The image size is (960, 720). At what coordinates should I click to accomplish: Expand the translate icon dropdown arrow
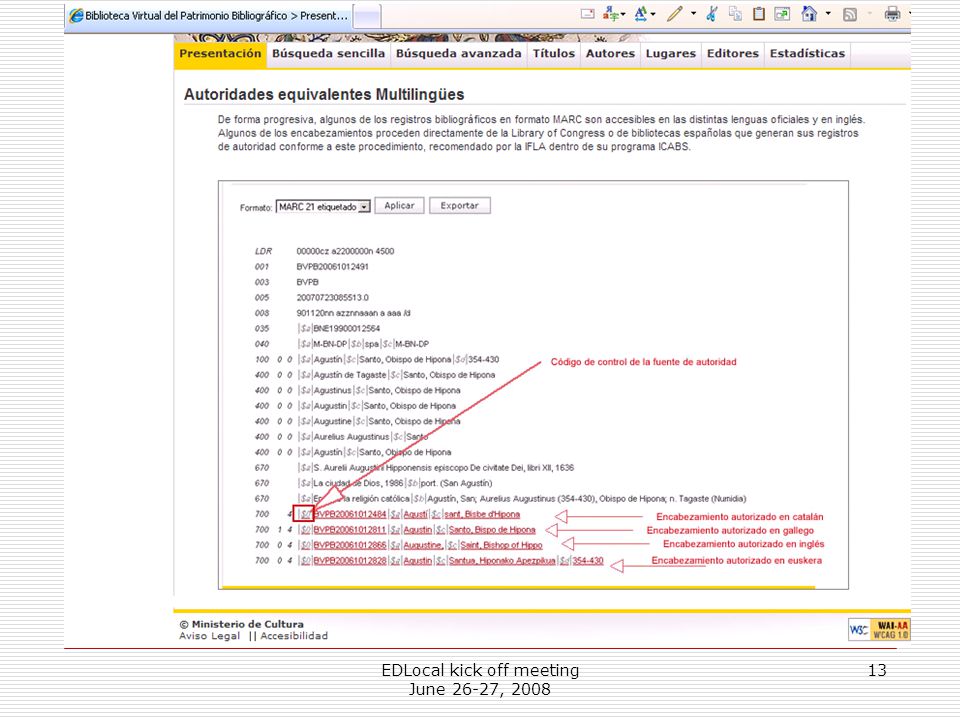click(x=623, y=13)
